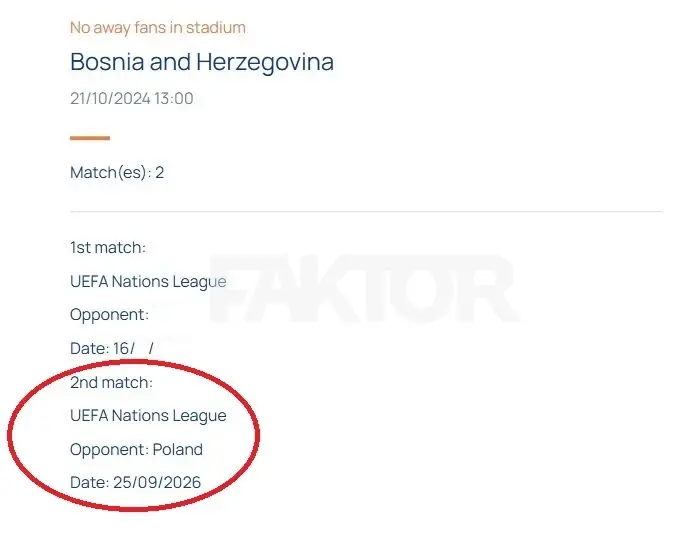This screenshot has height=539, width=692.
Task: Click the "Match(es):" label
Action: 109,173
